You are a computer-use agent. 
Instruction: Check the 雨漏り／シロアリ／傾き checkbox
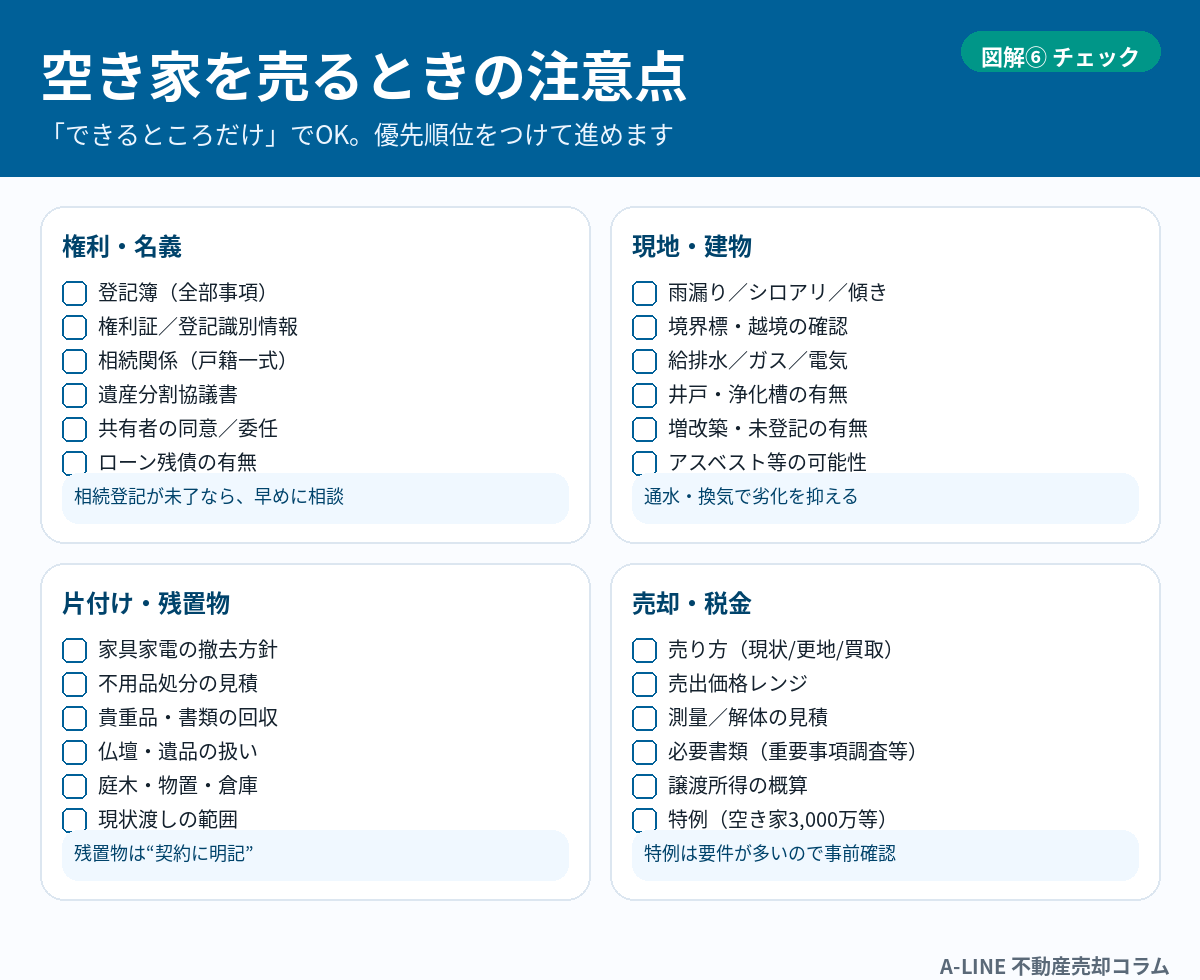click(x=645, y=293)
